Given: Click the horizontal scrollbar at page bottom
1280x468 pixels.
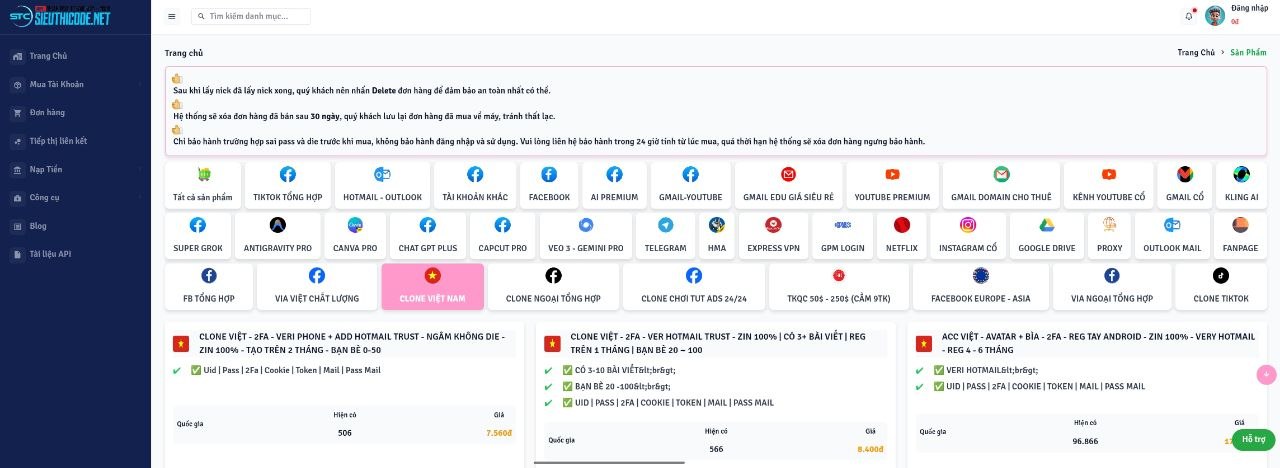Looking at the screenshot, I should pos(609,462).
